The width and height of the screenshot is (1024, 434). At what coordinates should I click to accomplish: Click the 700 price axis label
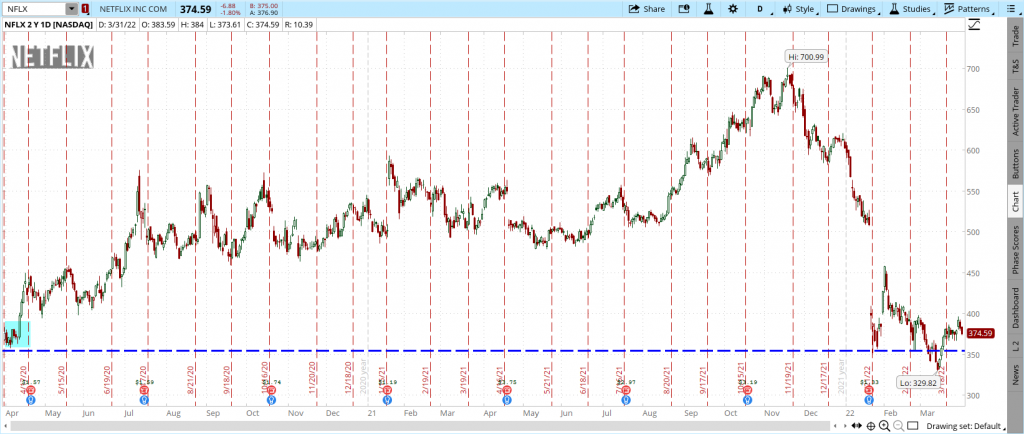click(974, 69)
